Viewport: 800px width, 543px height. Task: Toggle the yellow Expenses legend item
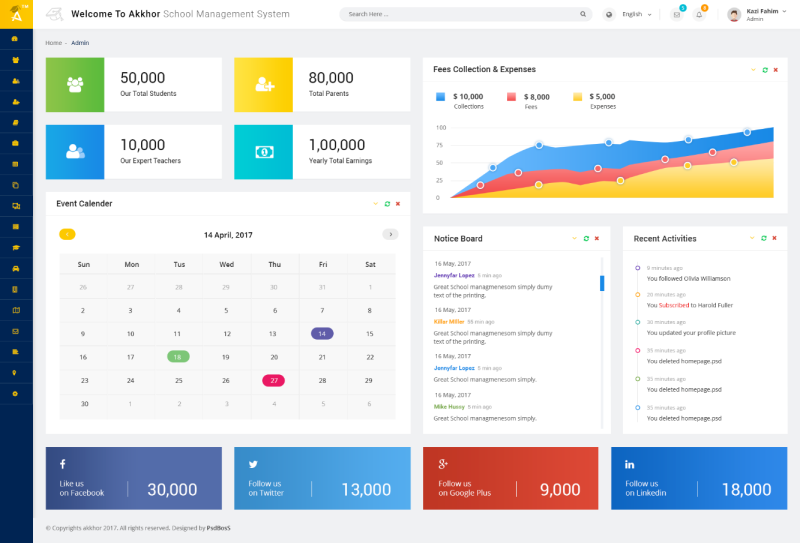pos(578,97)
